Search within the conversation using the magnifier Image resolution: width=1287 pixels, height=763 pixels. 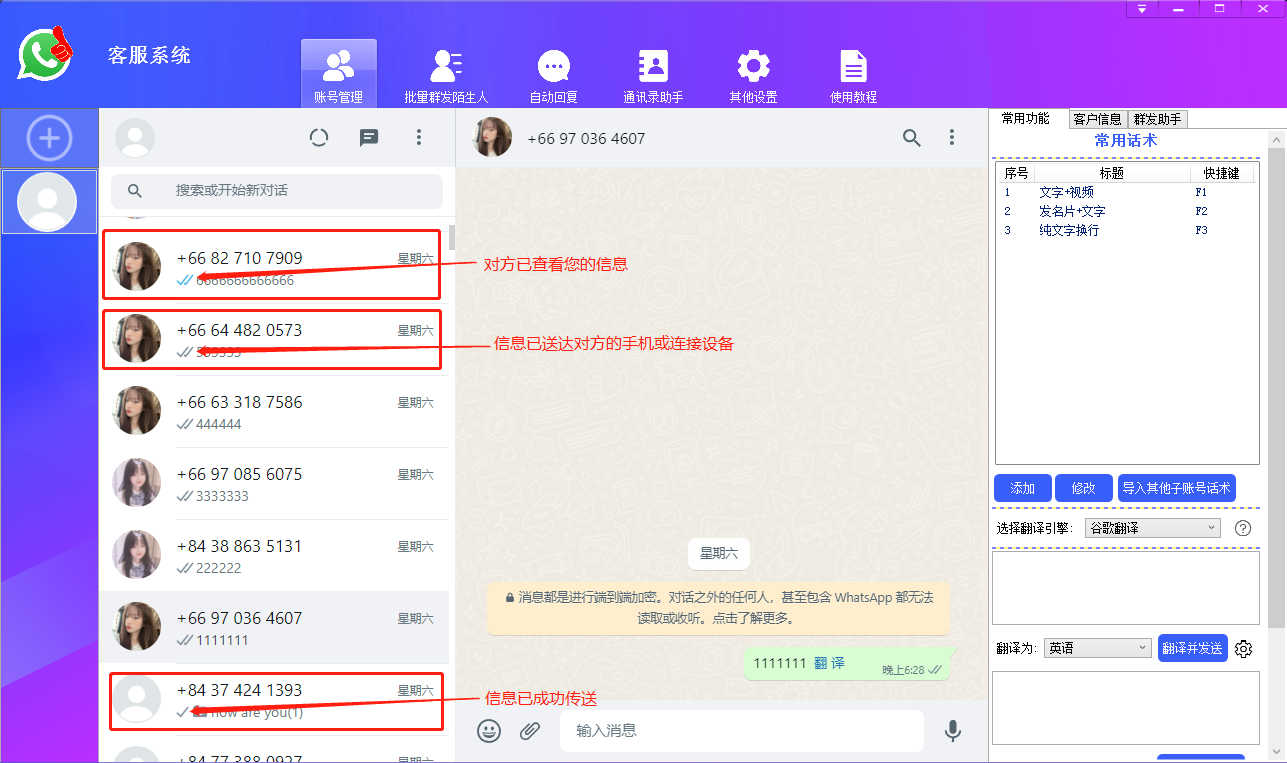[912, 138]
